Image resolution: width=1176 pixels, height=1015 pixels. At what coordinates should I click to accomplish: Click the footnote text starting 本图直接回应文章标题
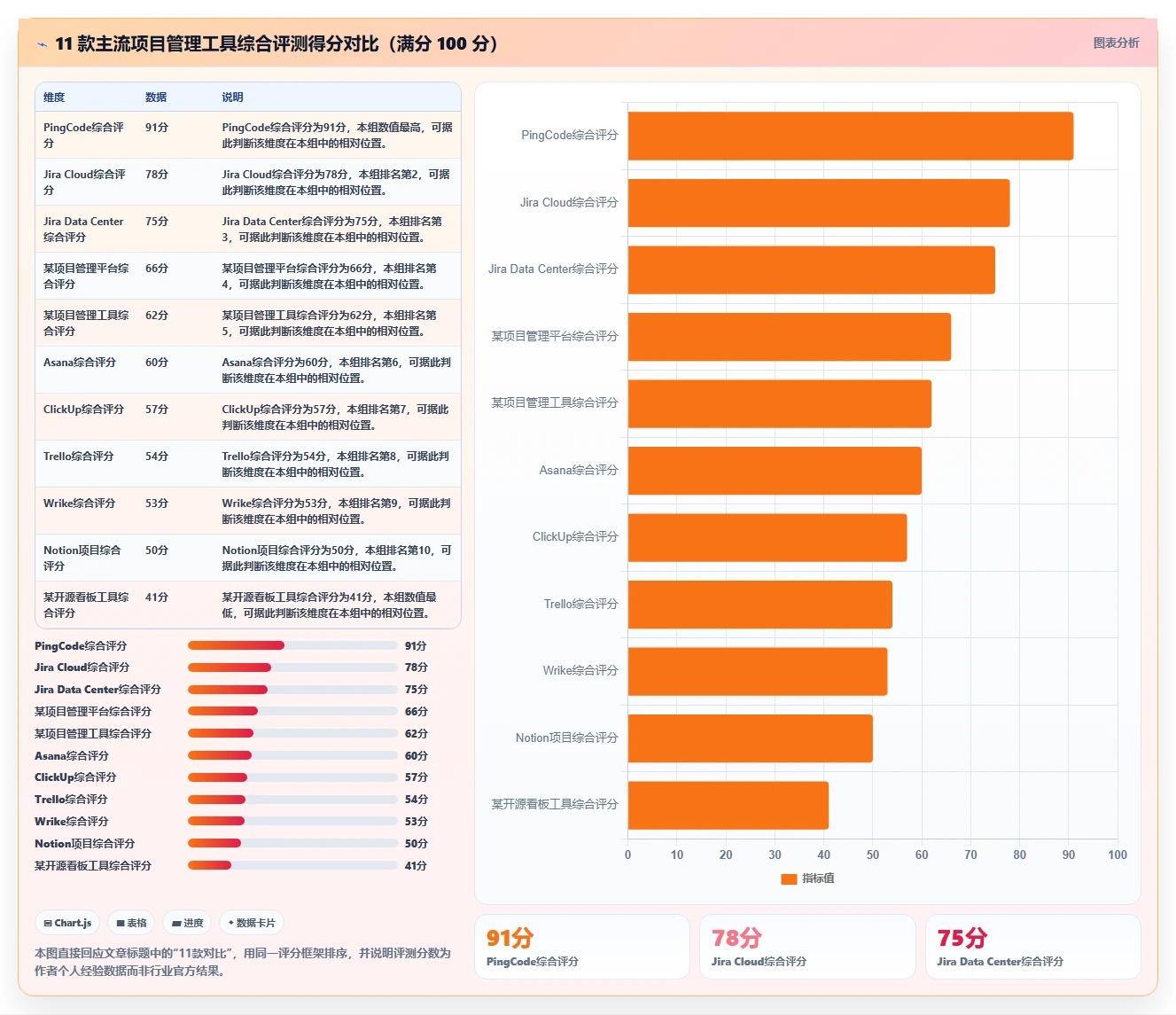click(243, 962)
